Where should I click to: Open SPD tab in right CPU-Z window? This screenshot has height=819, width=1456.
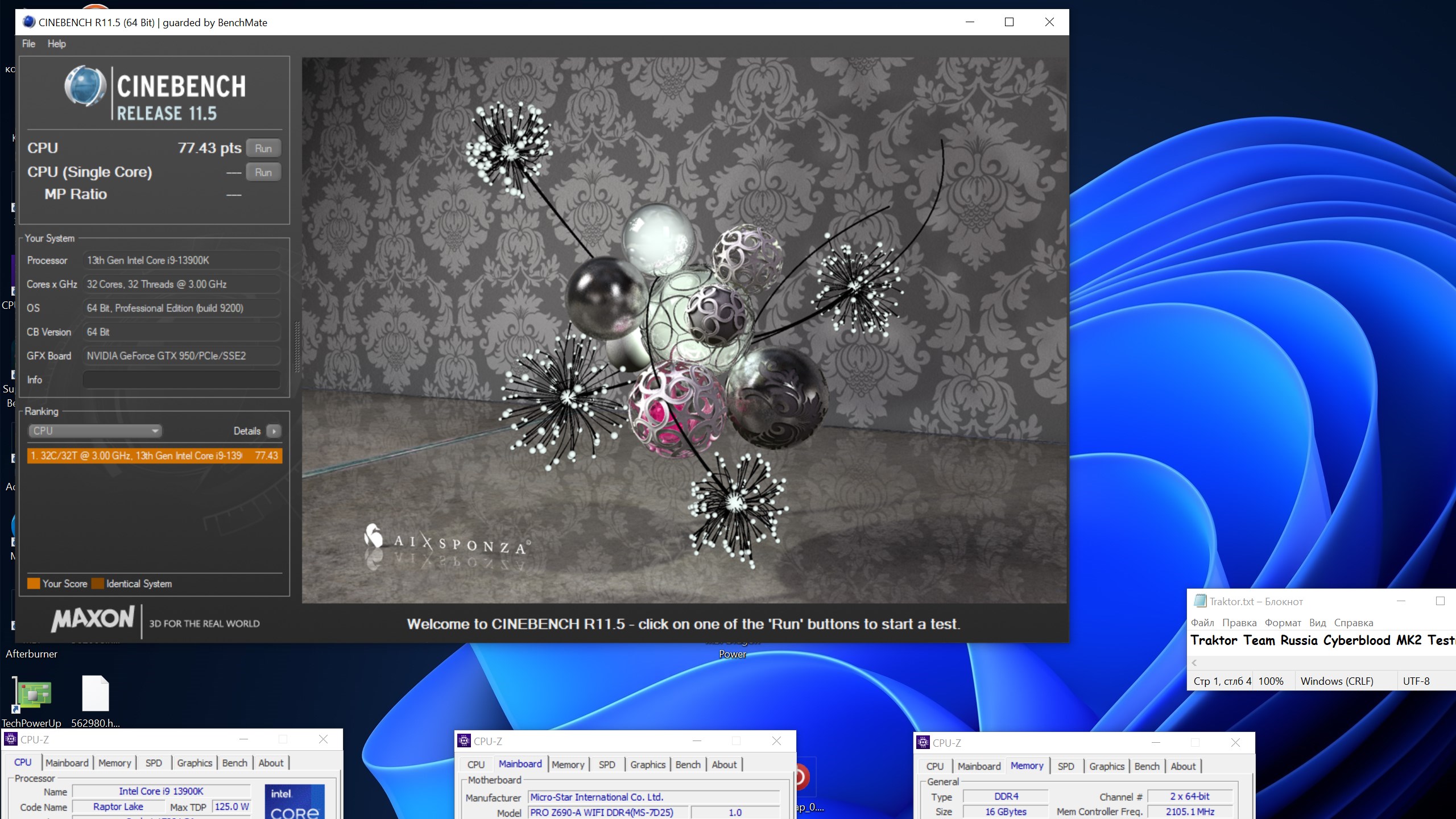point(1066,767)
